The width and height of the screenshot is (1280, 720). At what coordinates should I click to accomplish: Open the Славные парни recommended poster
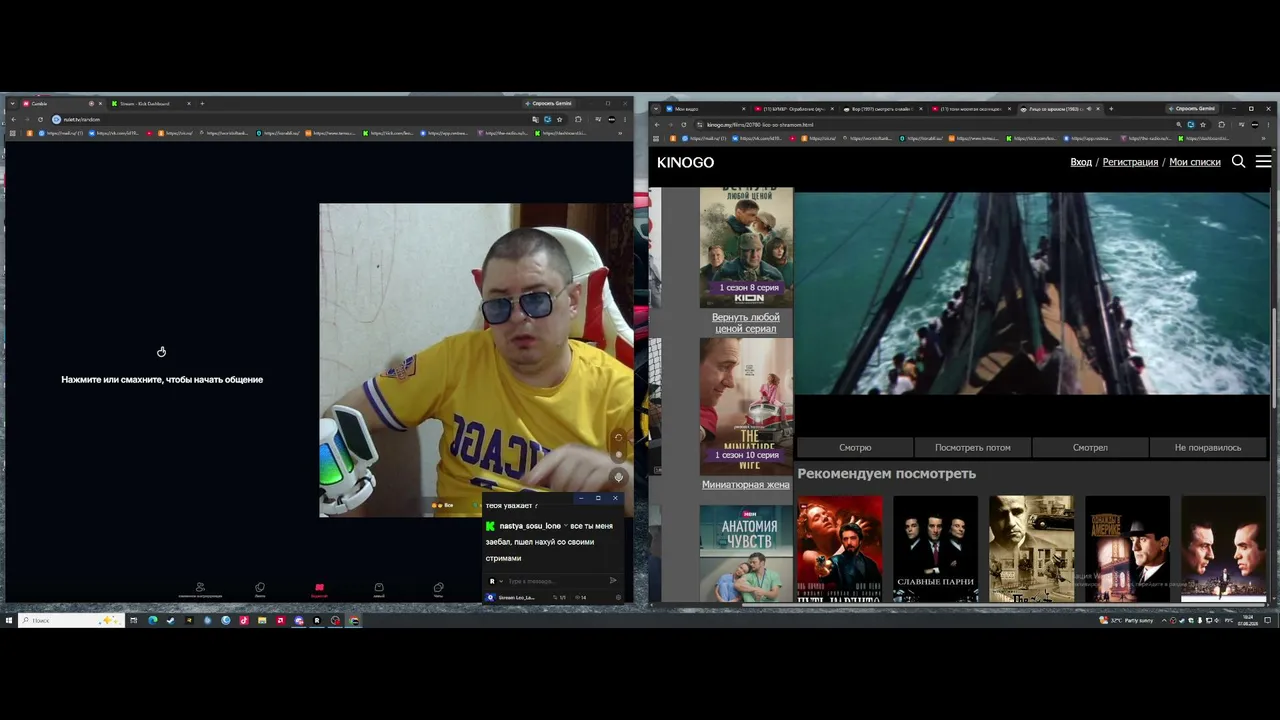click(935, 549)
